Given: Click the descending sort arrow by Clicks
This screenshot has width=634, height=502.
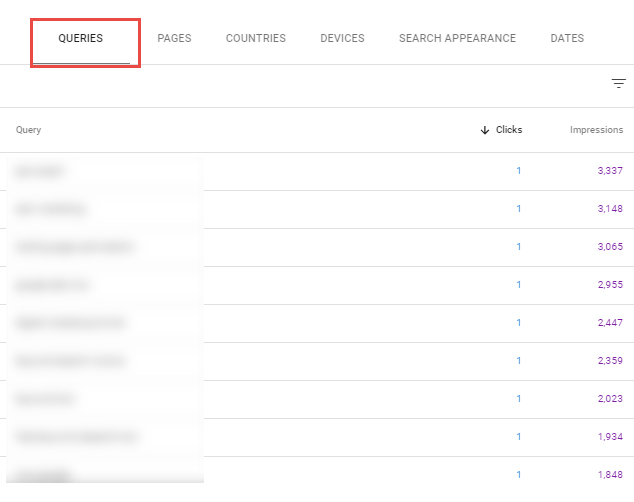Looking at the screenshot, I should (x=484, y=130).
